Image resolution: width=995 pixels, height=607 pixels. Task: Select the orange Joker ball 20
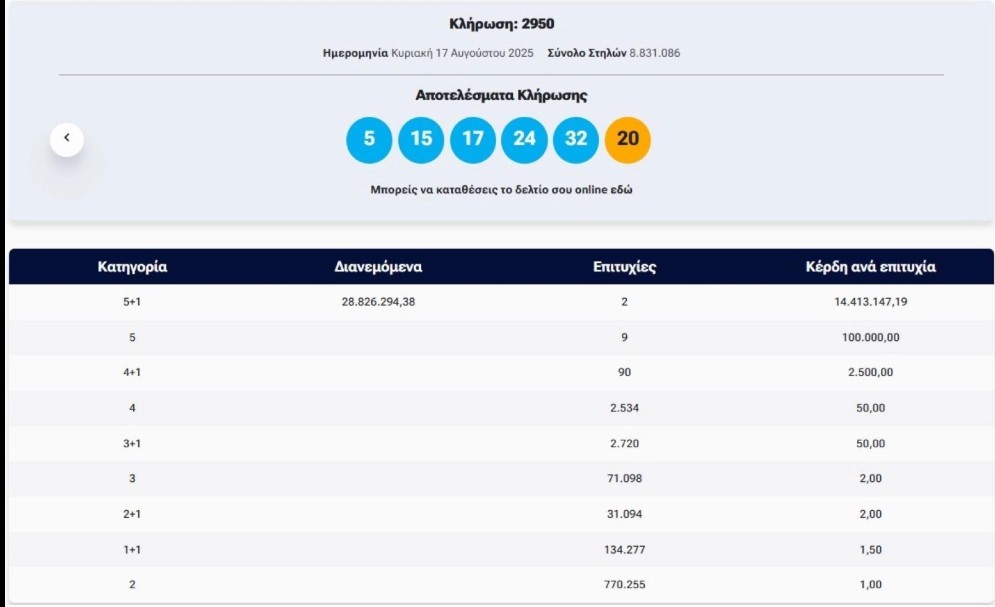[x=628, y=140]
